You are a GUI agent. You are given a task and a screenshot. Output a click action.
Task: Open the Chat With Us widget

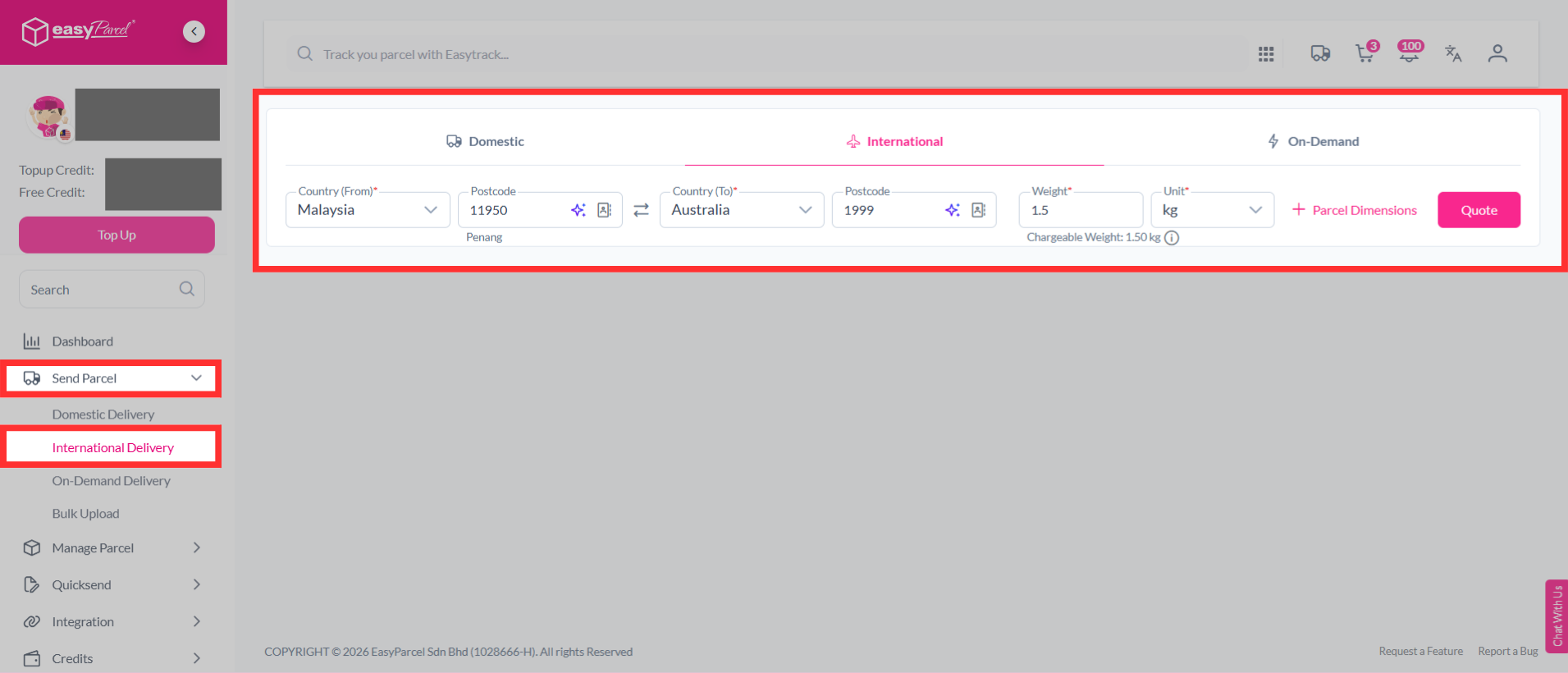pyautogui.click(x=1557, y=616)
